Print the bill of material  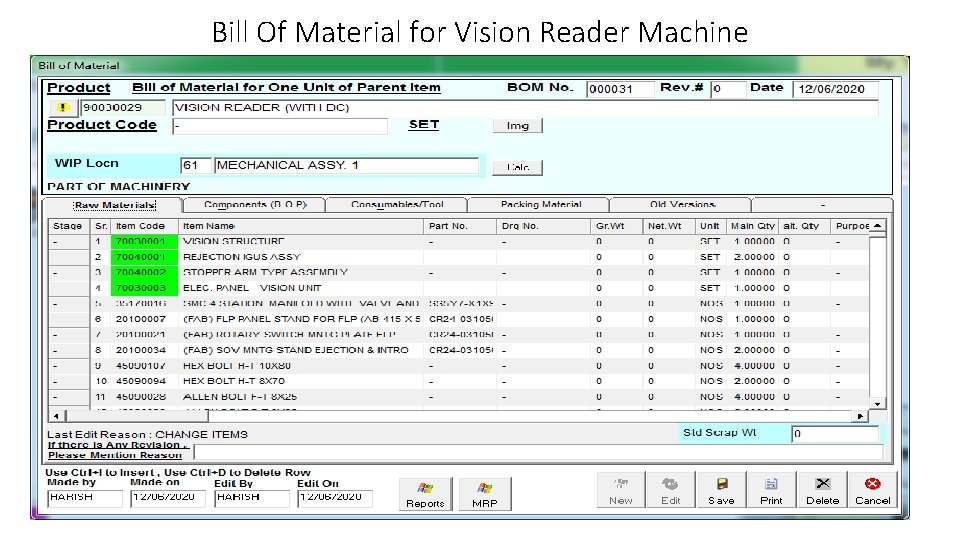click(771, 490)
